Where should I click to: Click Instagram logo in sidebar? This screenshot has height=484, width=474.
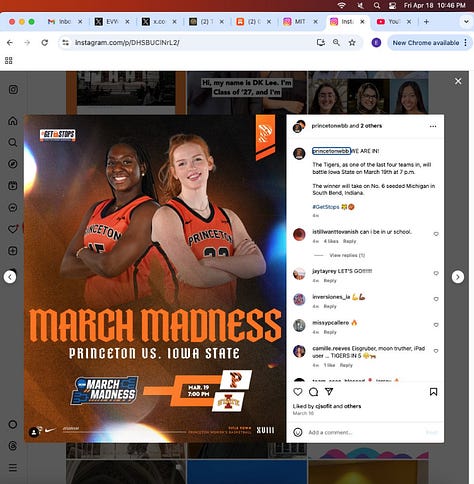[13, 89]
